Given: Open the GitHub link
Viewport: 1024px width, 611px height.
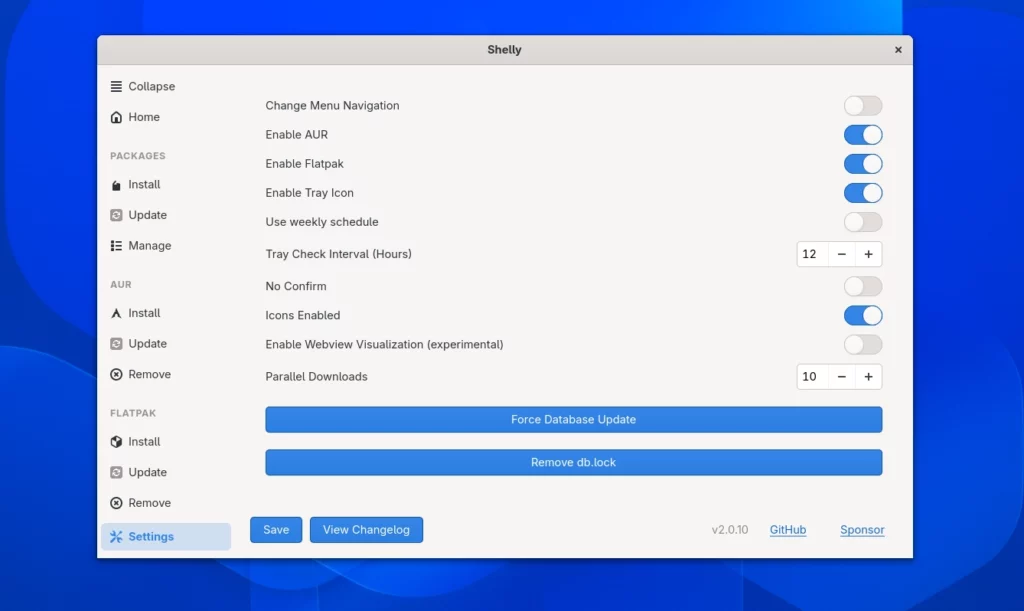Looking at the screenshot, I should pyautogui.click(x=787, y=530).
